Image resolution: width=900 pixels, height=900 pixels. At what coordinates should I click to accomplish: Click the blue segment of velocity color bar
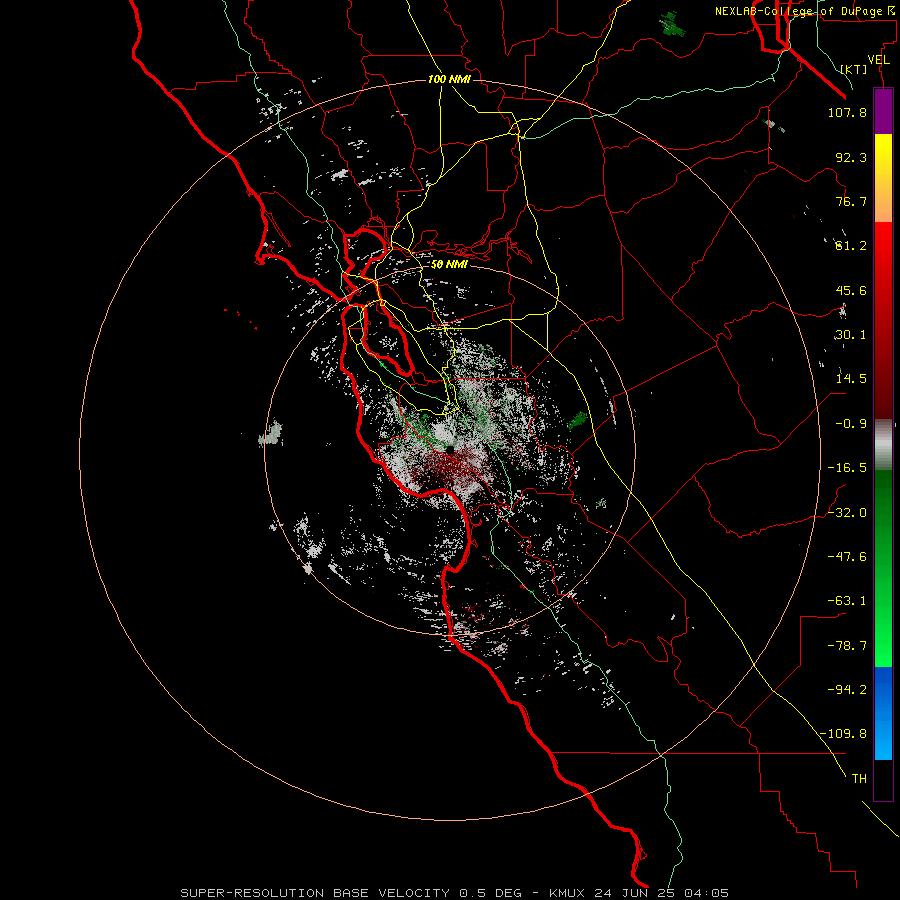(883, 713)
